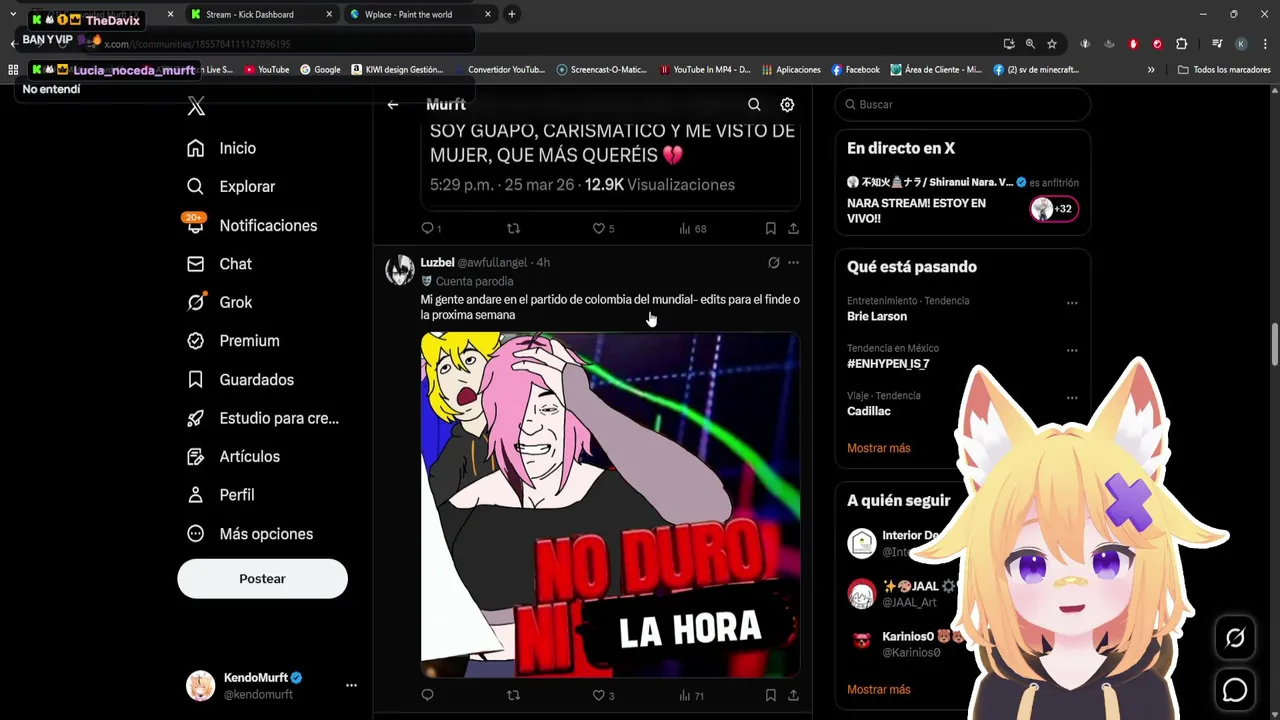Open Todos los marcadores folder
This screenshot has width=1280, height=720.
1224,70
